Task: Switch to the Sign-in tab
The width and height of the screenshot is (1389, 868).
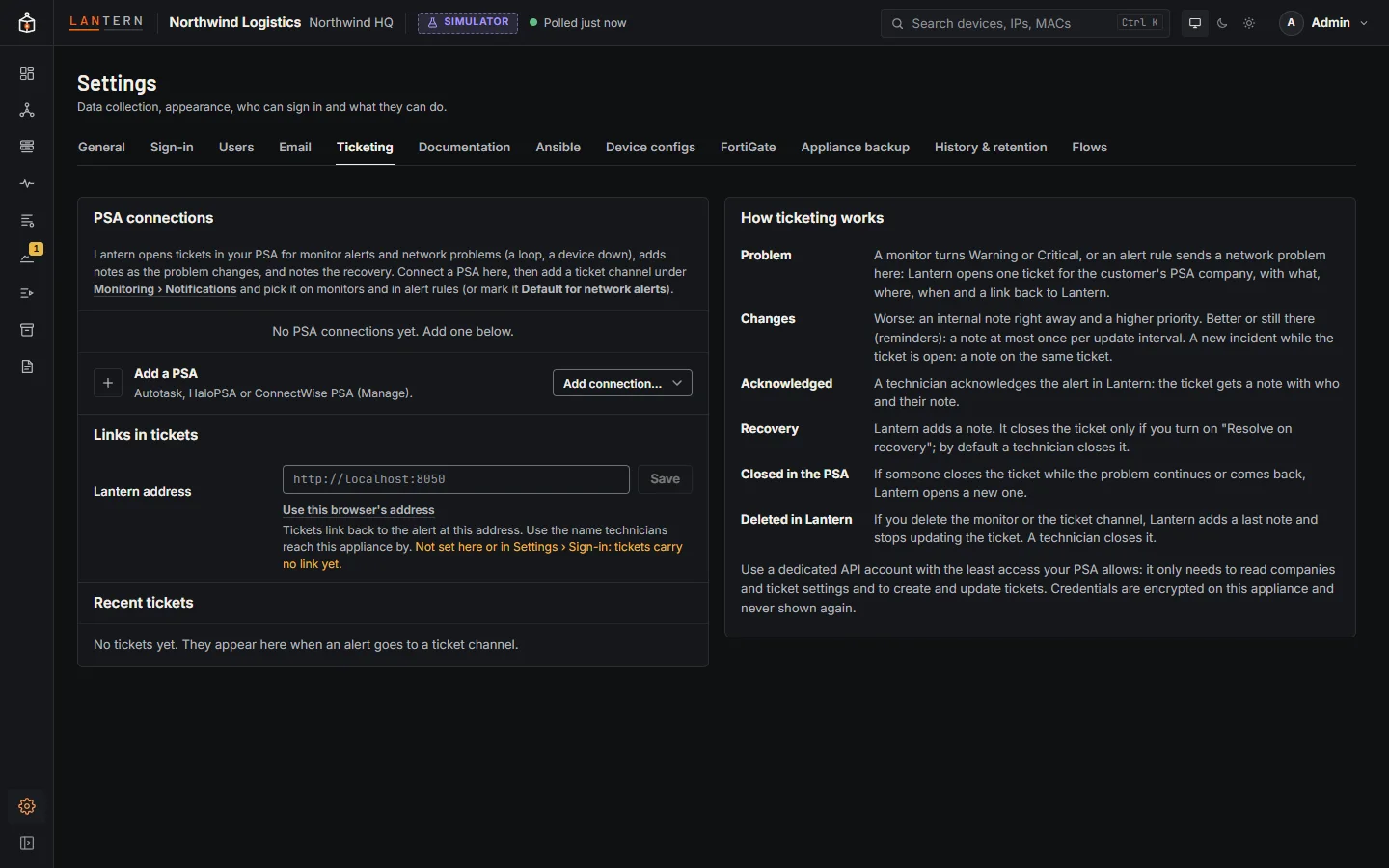Action: (x=172, y=147)
